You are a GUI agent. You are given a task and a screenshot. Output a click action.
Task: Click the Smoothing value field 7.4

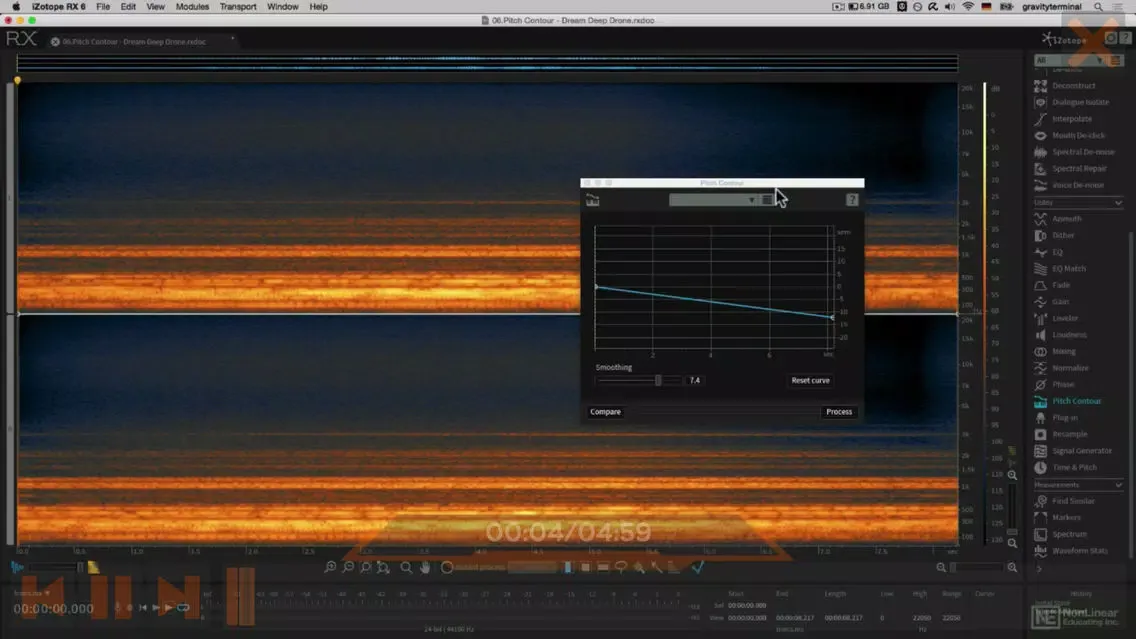pos(695,380)
